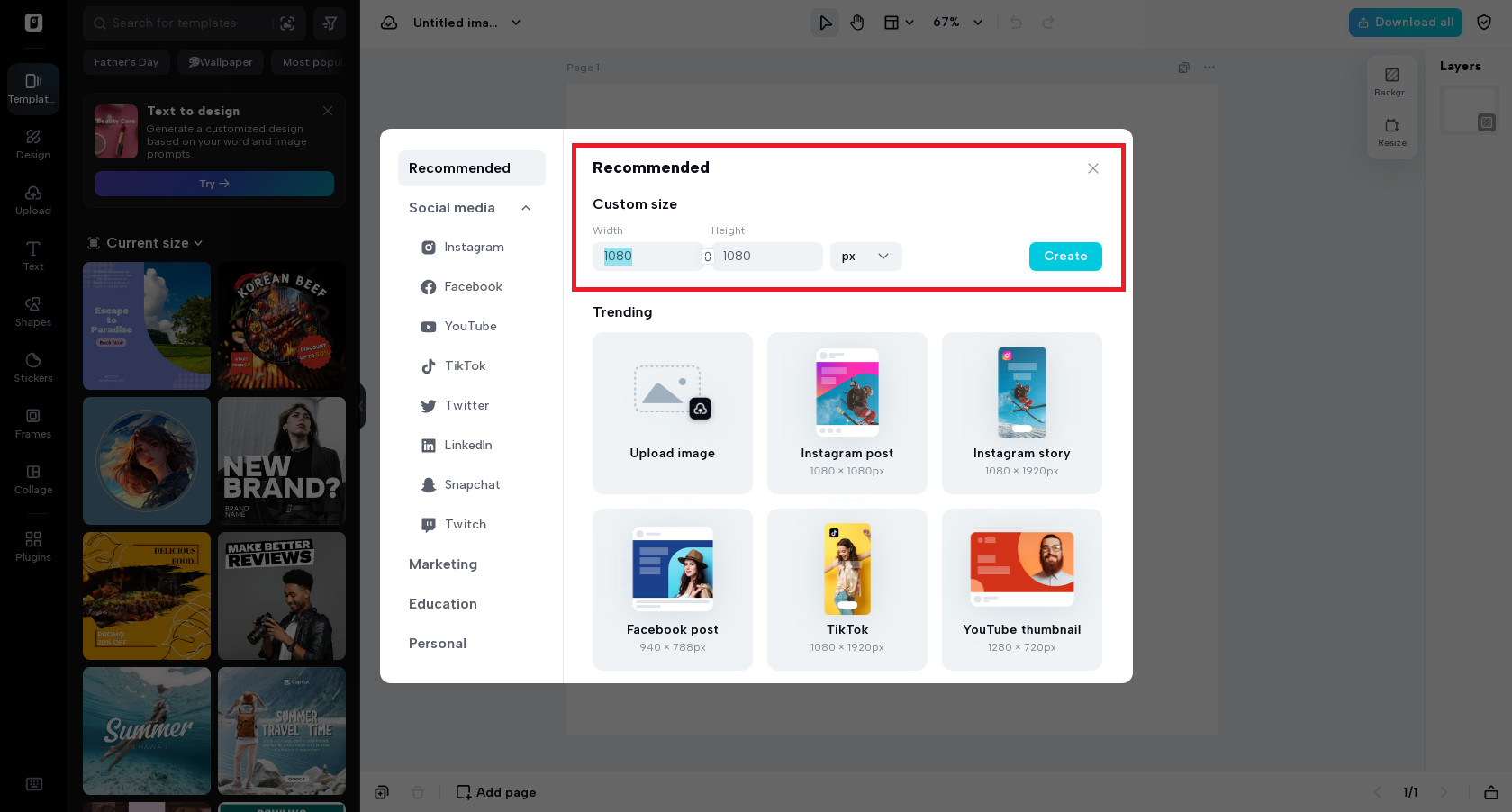This screenshot has width=1512, height=812.
Task: Click the CapCut logo home icon
Action: click(33, 23)
